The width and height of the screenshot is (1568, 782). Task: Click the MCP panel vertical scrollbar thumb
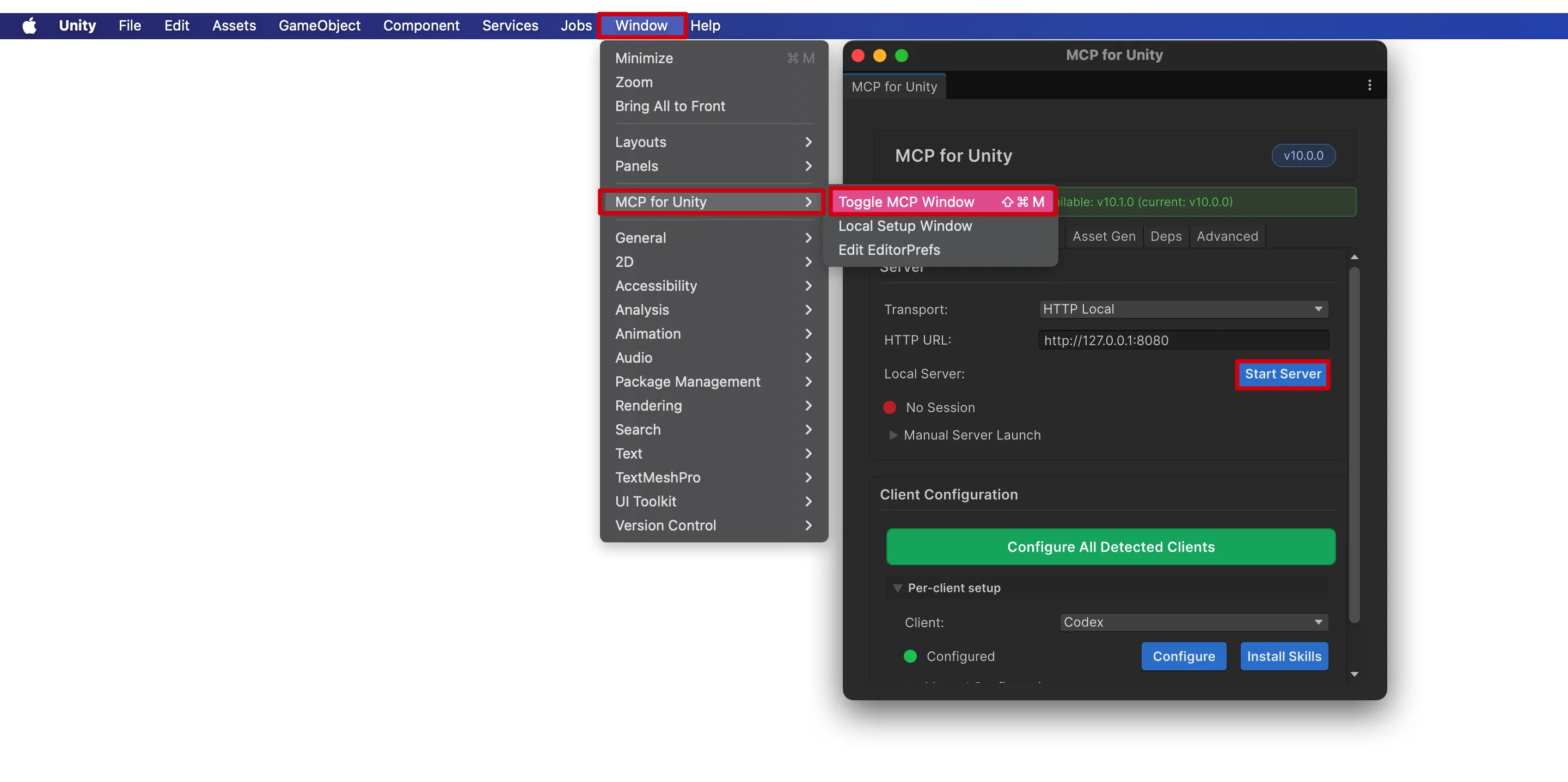click(x=1353, y=445)
